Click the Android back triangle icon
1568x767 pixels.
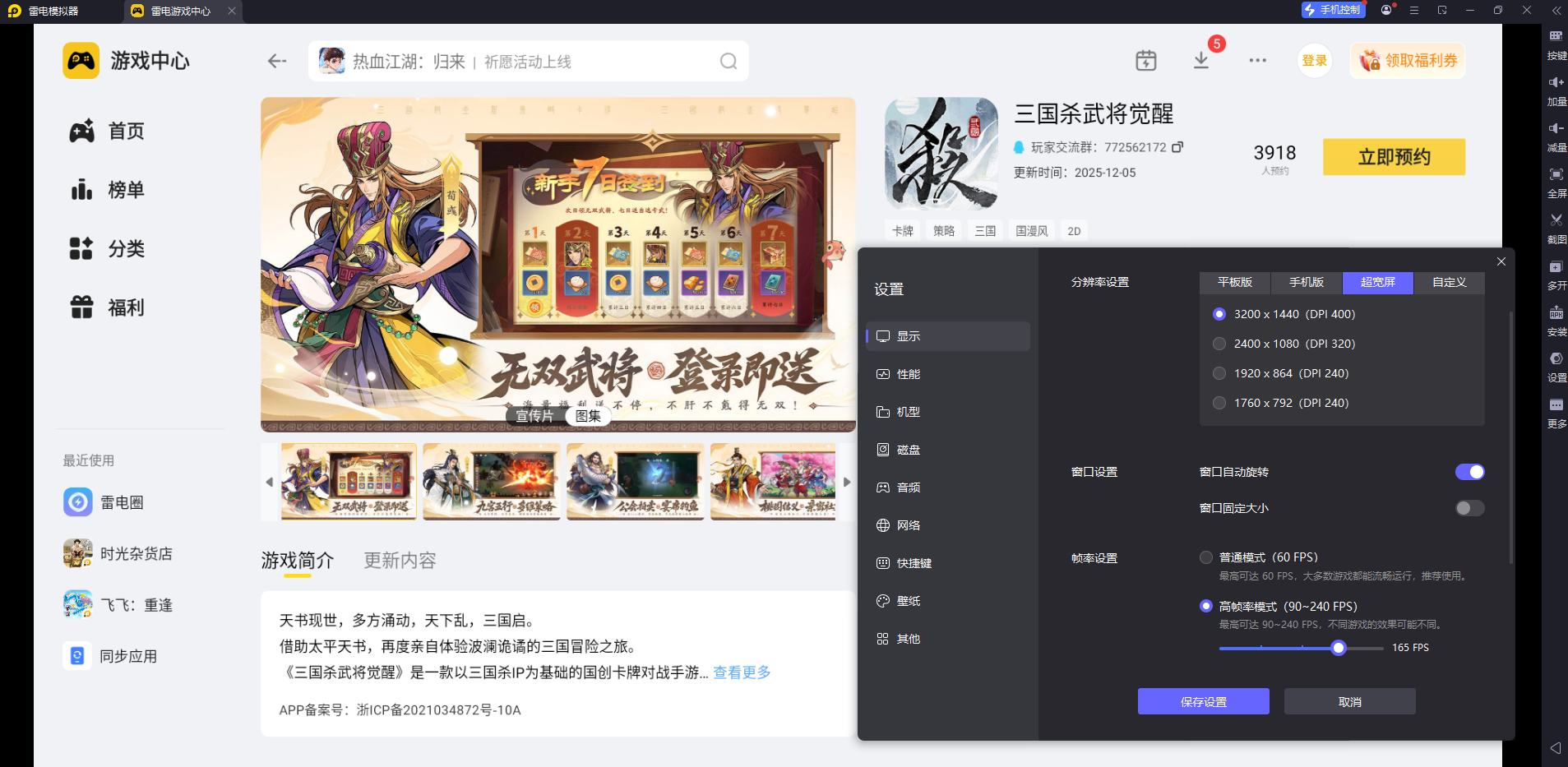(1555, 748)
